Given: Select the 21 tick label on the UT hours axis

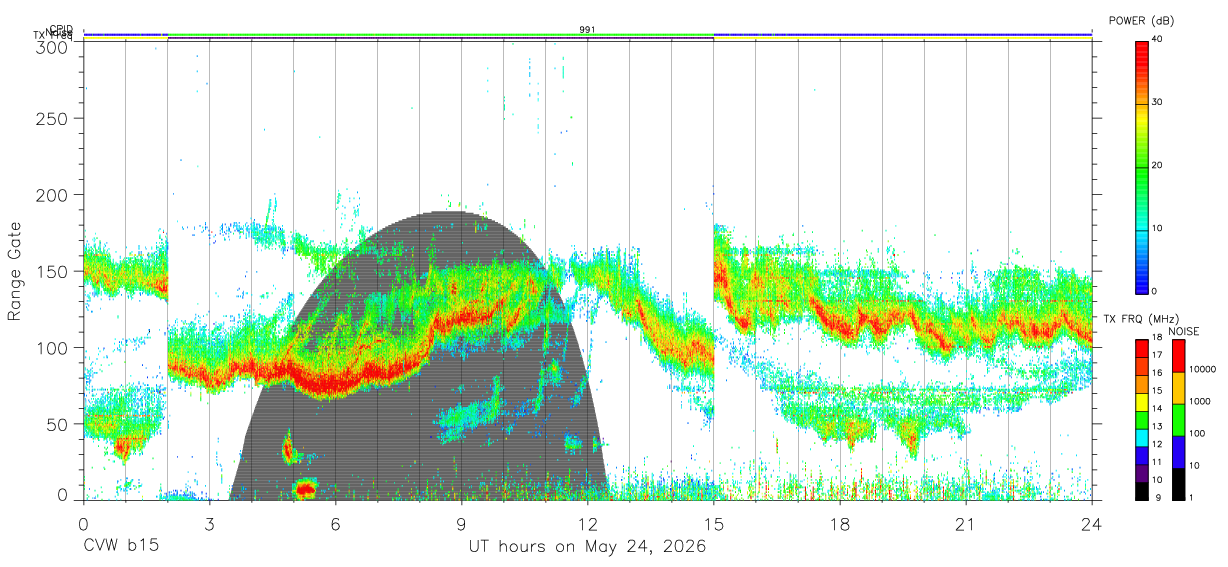Looking at the screenshot, I should tap(966, 525).
